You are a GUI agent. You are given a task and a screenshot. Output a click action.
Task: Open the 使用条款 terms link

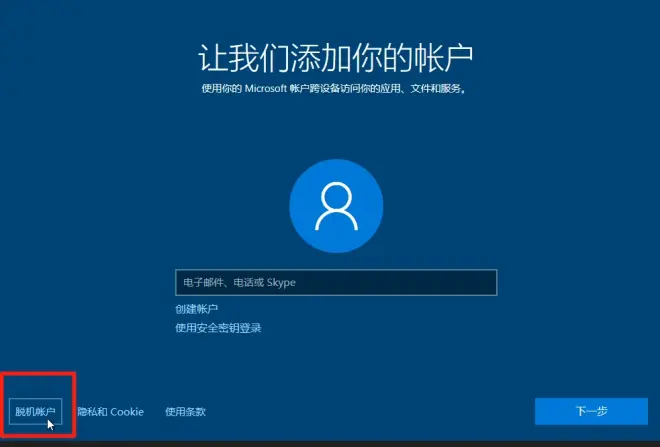(x=185, y=412)
